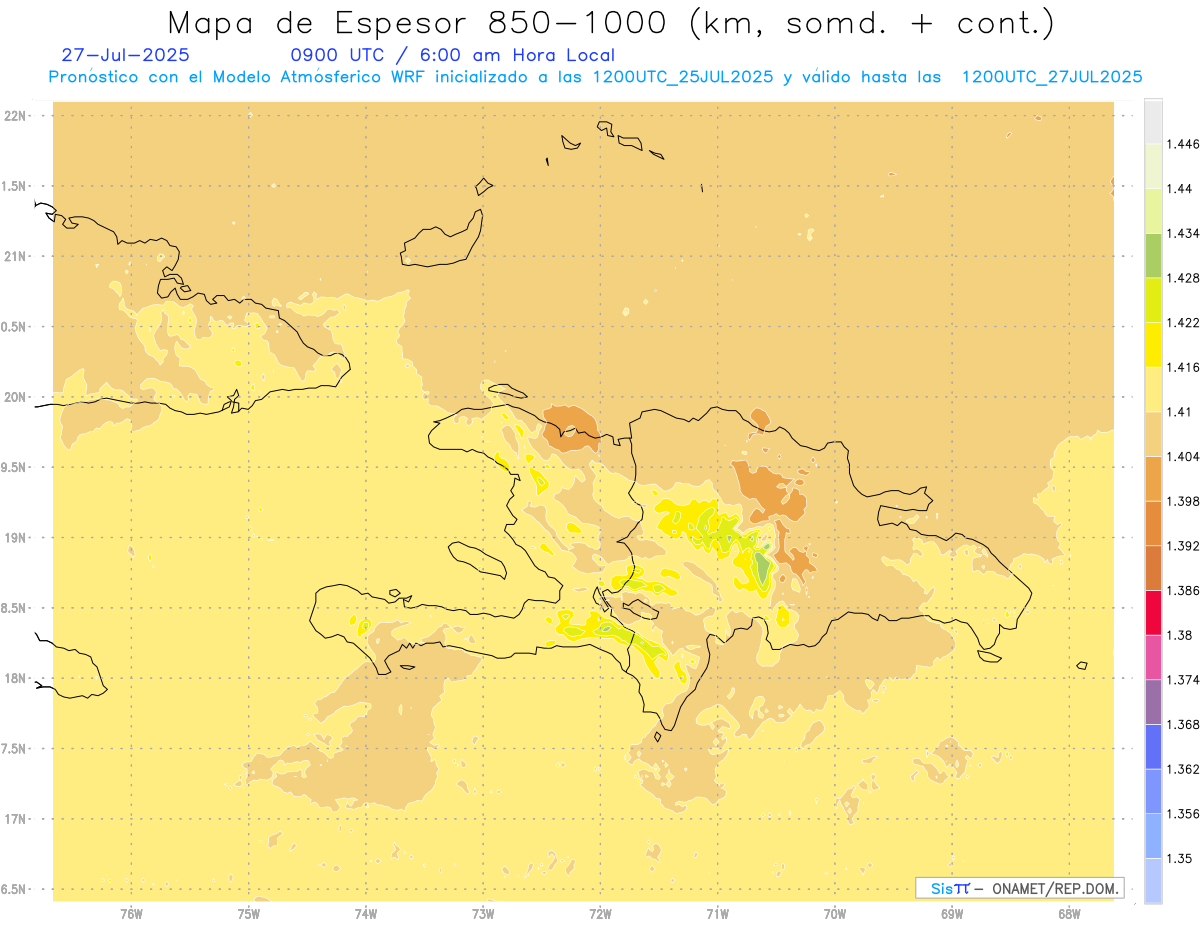Image resolution: width=1200 pixels, height=927 pixels.
Task: Click legend value 1.38
Action: (x=1180, y=635)
